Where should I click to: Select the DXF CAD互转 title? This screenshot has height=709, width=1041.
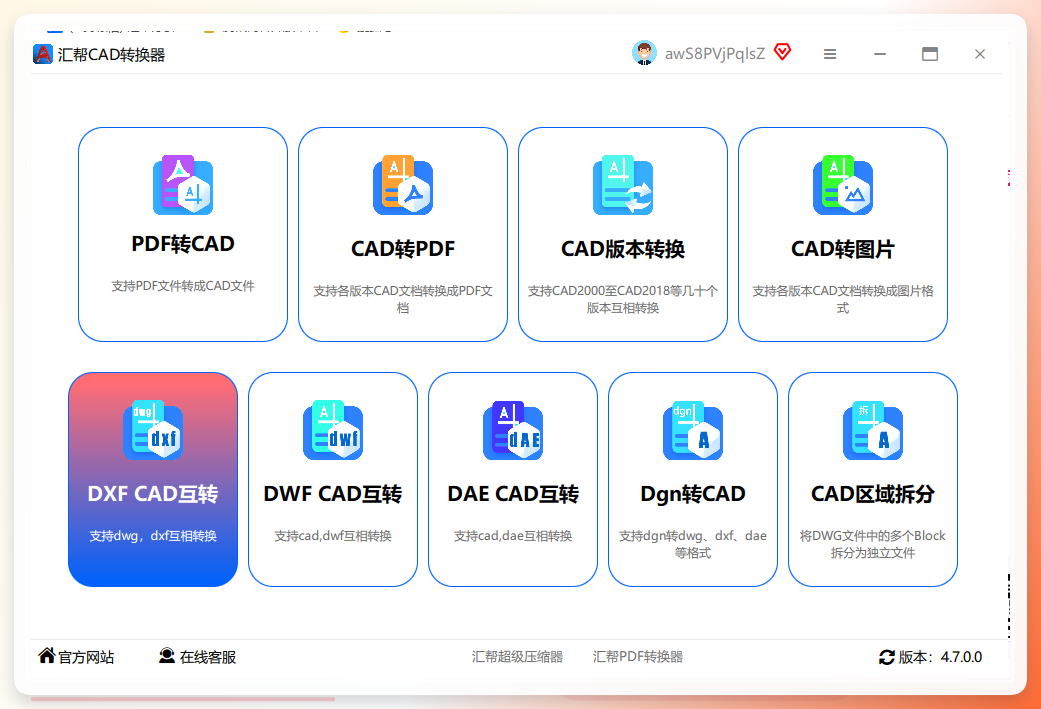tap(153, 494)
